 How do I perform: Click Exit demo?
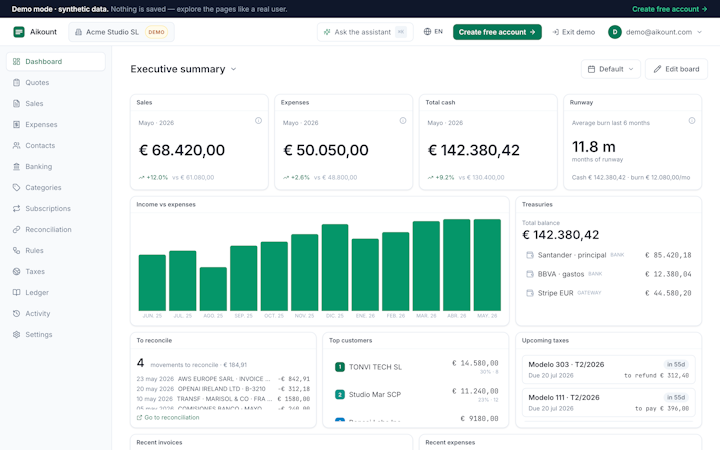(574, 32)
